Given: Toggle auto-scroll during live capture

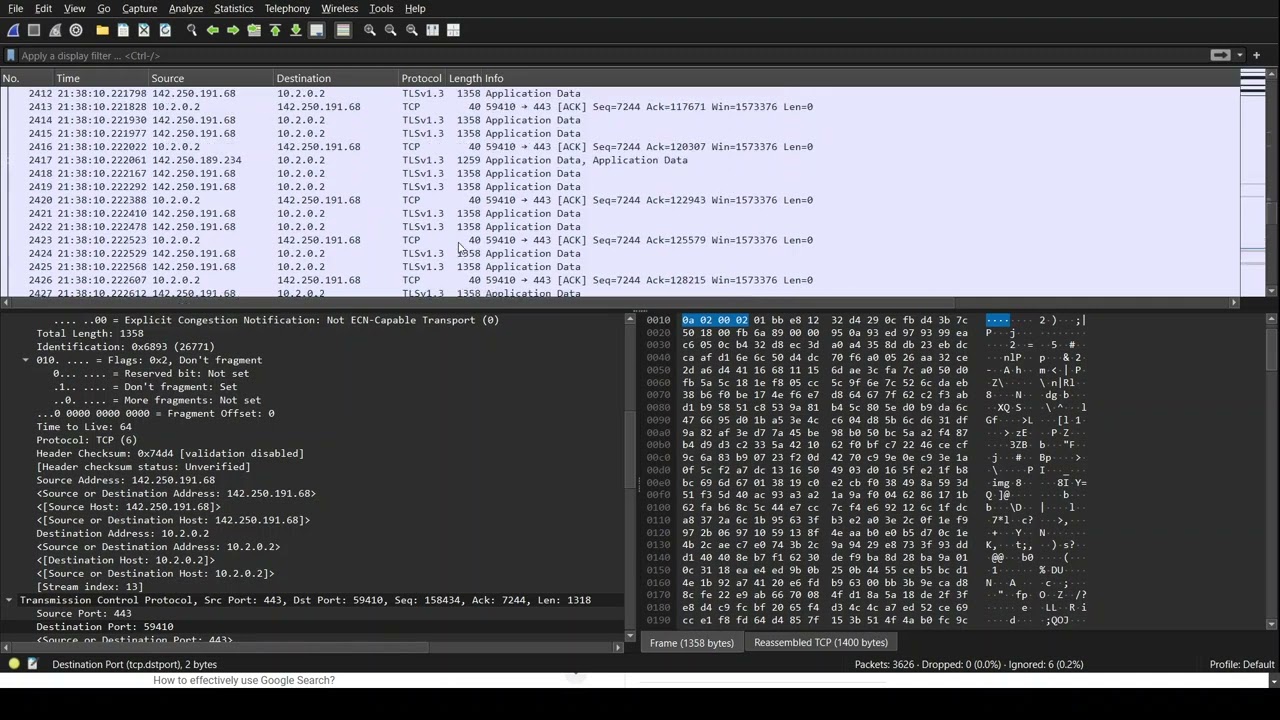Looking at the screenshot, I should 317,30.
